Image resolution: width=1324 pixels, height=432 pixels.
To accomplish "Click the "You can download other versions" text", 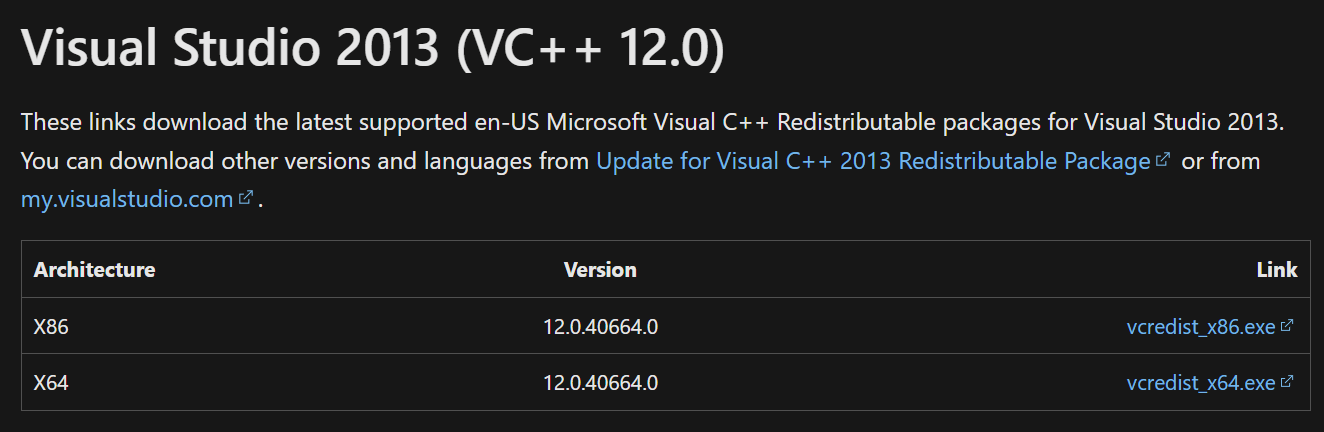I will coord(304,161).
